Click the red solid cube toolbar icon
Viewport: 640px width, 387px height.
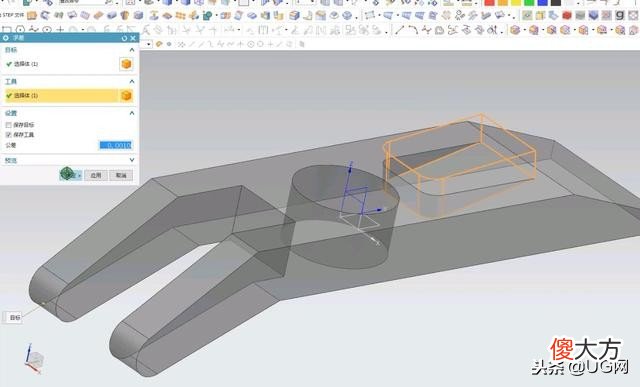[x=567, y=16]
